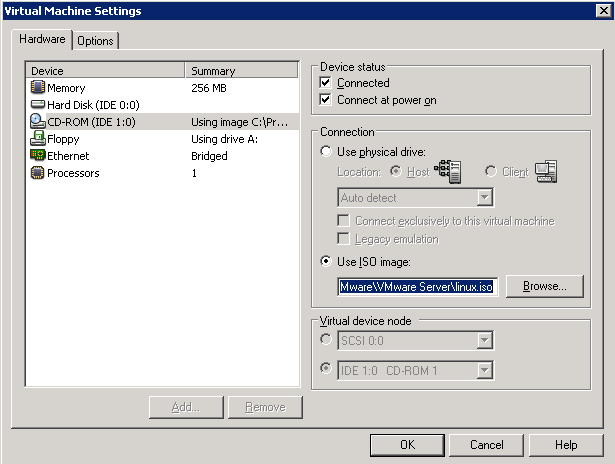Viewport: 615px width, 464px height.
Task: Click the ISO image path text field
Action: pos(418,287)
